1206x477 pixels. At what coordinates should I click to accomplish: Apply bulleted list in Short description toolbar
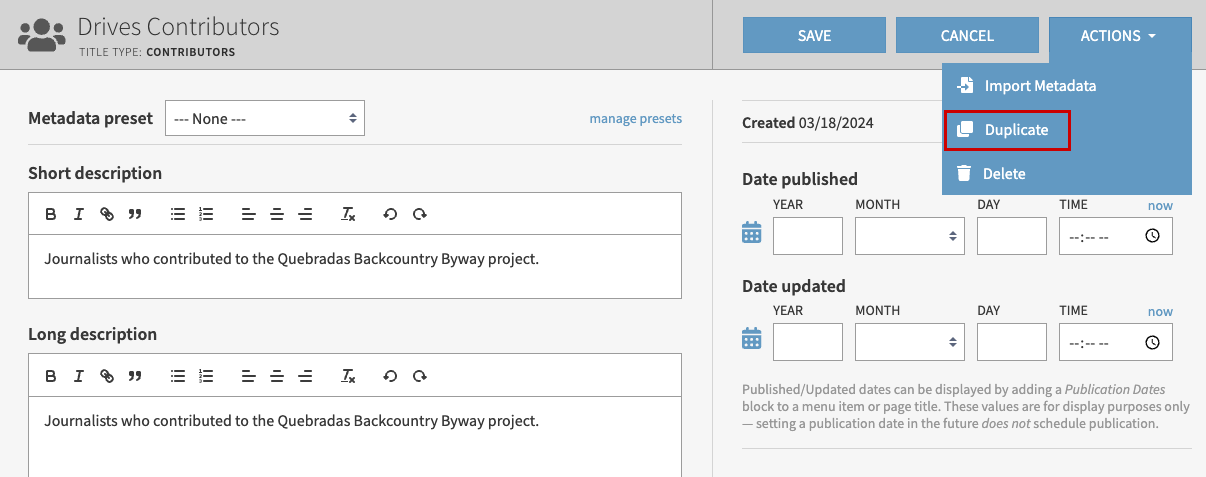[x=178, y=214]
